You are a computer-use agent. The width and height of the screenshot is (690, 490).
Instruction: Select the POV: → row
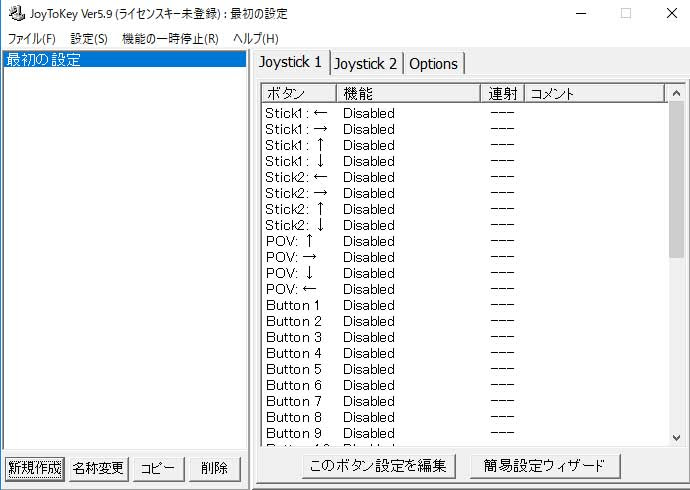click(465, 257)
